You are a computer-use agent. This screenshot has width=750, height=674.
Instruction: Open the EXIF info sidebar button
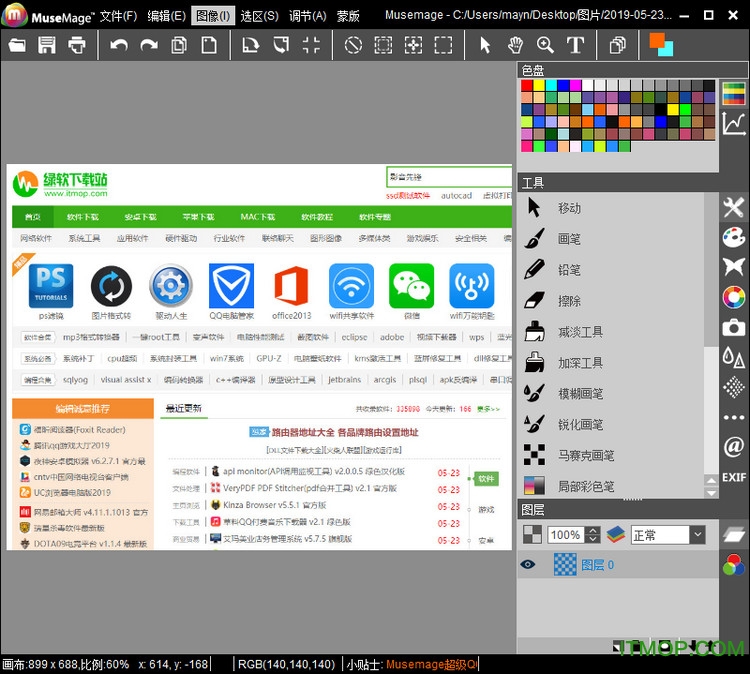tap(734, 477)
